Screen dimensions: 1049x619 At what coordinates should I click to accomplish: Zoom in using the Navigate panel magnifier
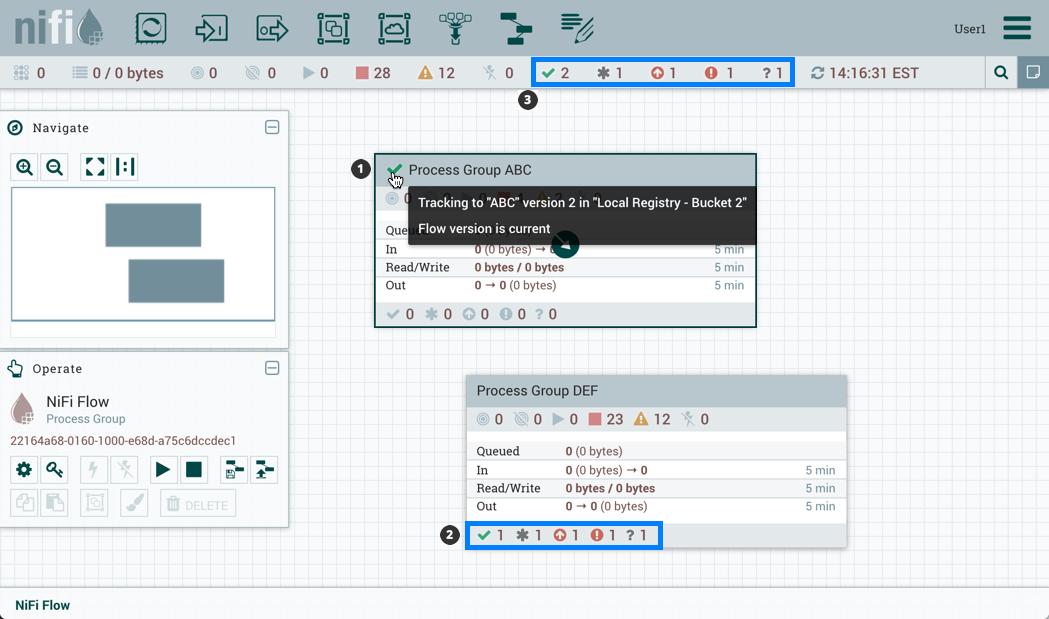coord(24,167)
